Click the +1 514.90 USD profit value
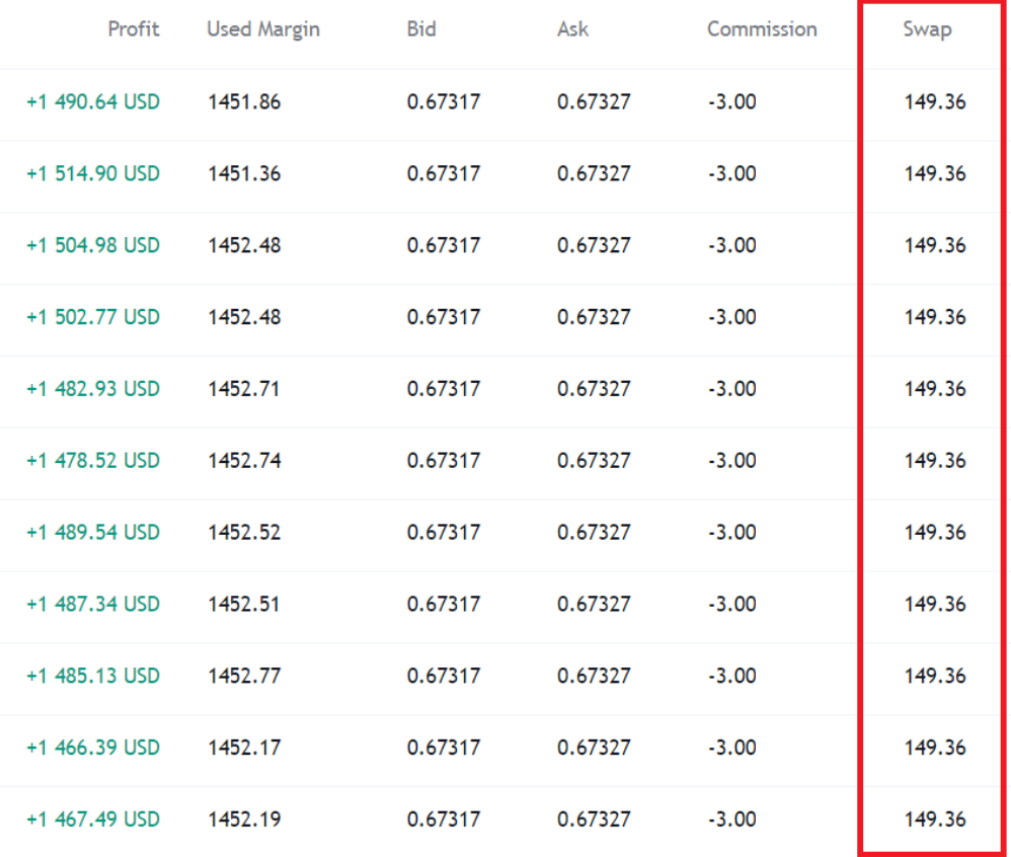 point(93,173)
